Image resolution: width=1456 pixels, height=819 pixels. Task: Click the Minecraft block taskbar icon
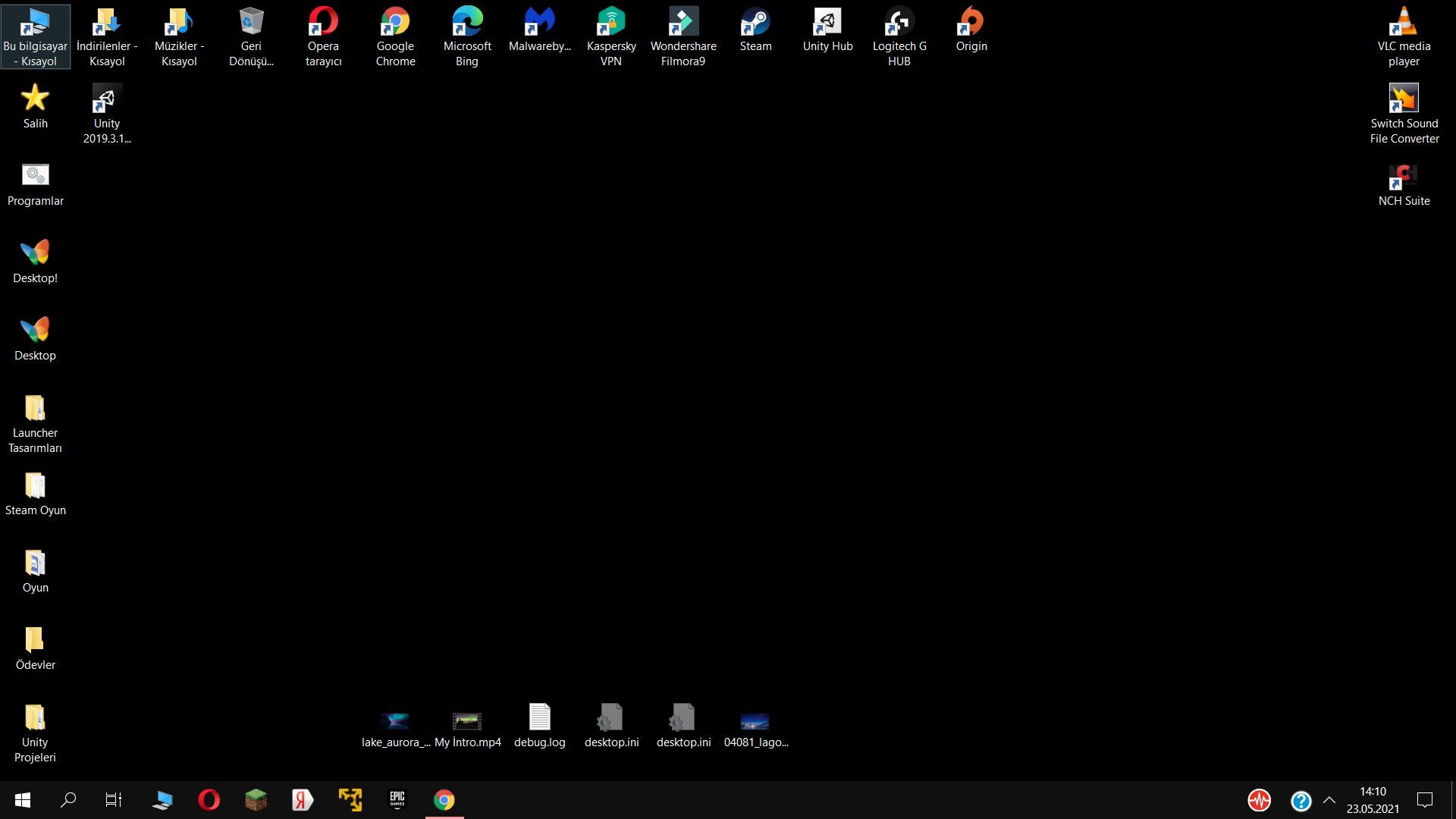point(256,800)
